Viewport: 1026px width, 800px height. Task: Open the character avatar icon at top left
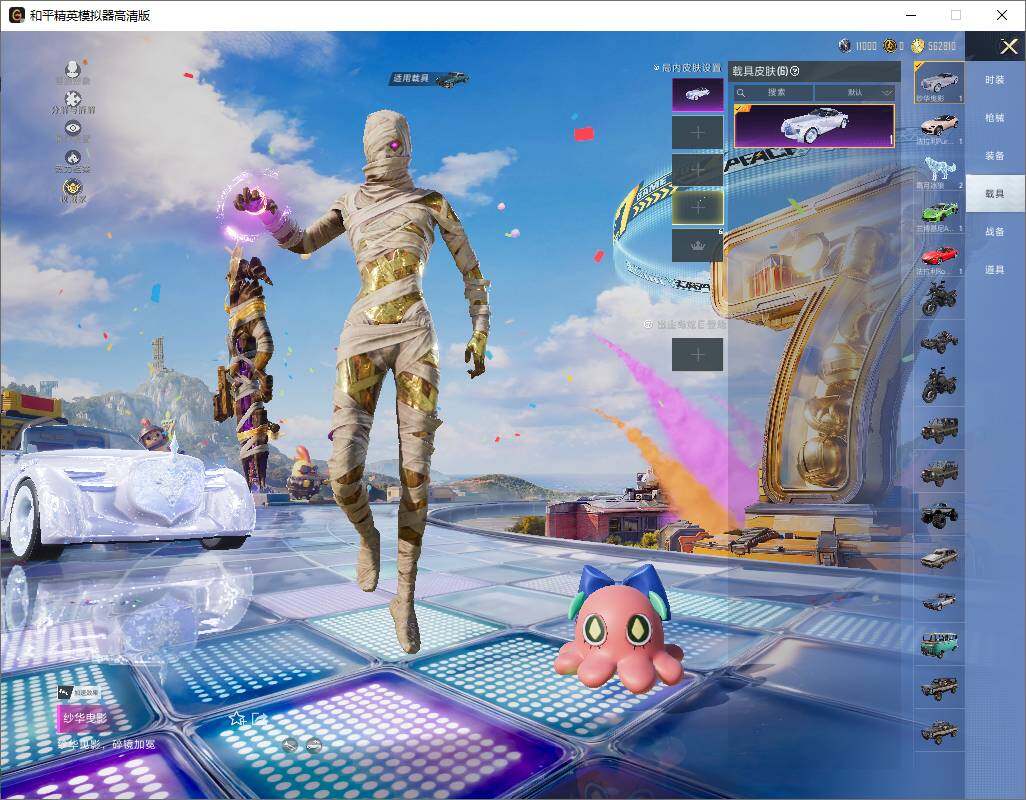[x=73, y=69]
